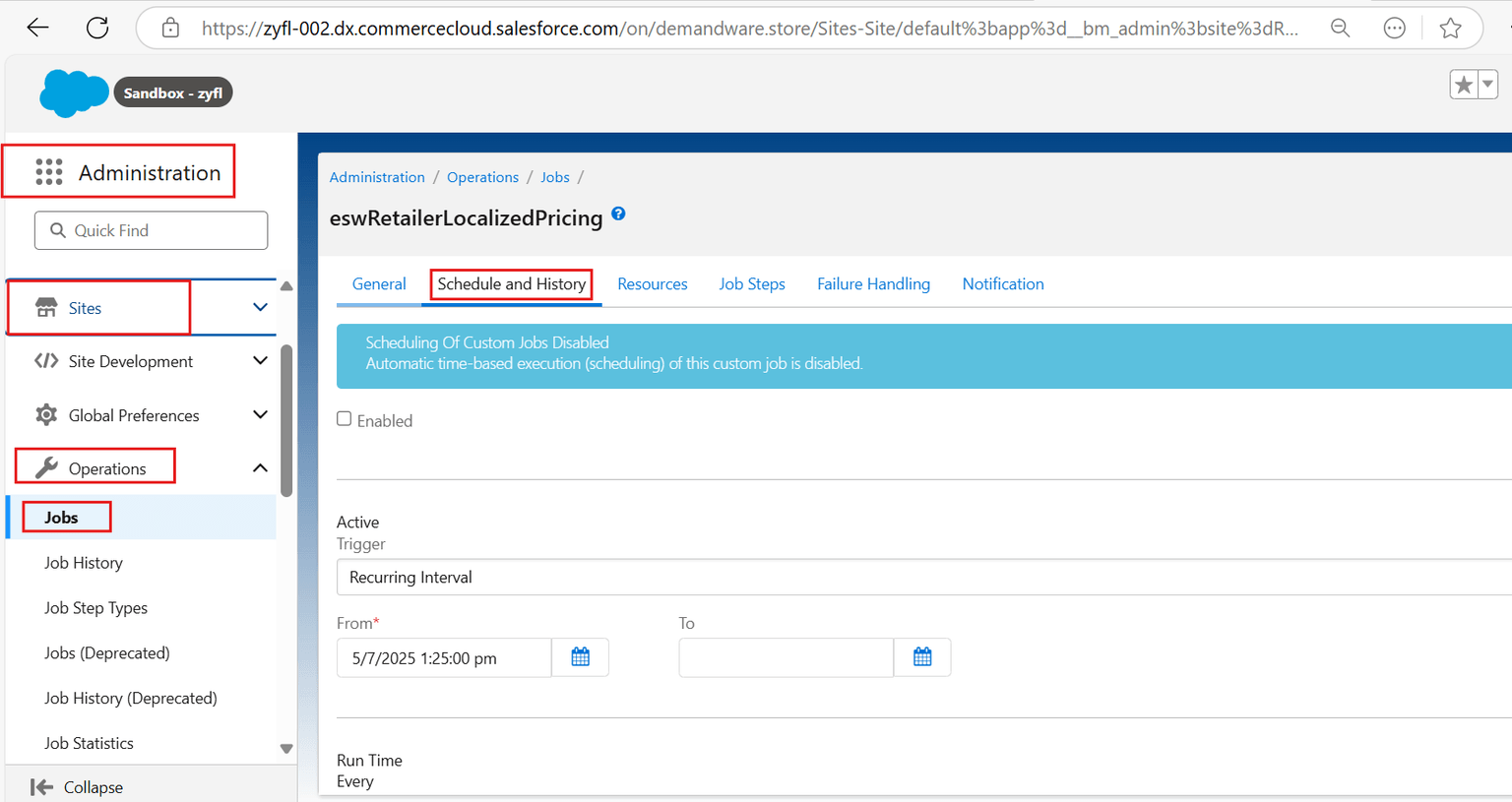Image resolution: width=1512 pixels, height=802 pixels.
Task: Click the Sites storefront icon
Action: click(46, 308)
